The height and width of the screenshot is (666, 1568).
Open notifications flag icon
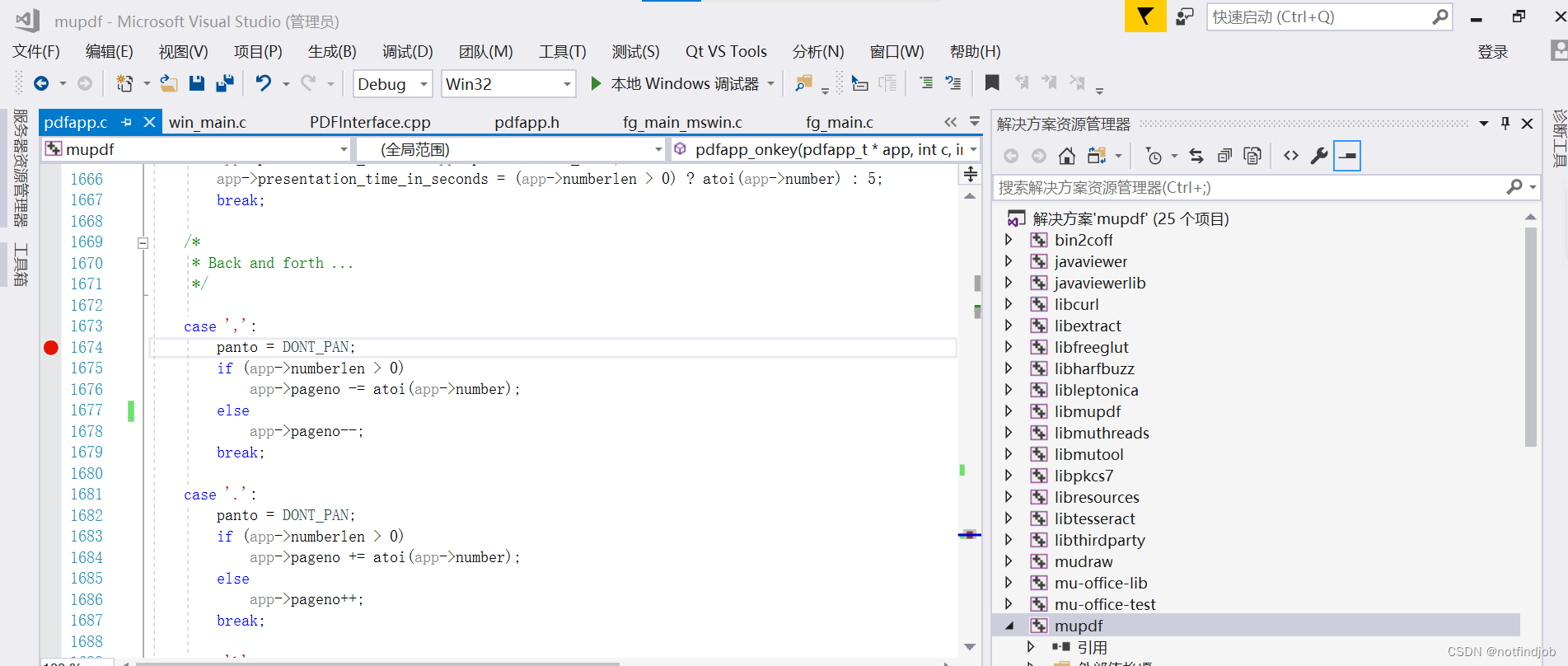(1145, 16)
